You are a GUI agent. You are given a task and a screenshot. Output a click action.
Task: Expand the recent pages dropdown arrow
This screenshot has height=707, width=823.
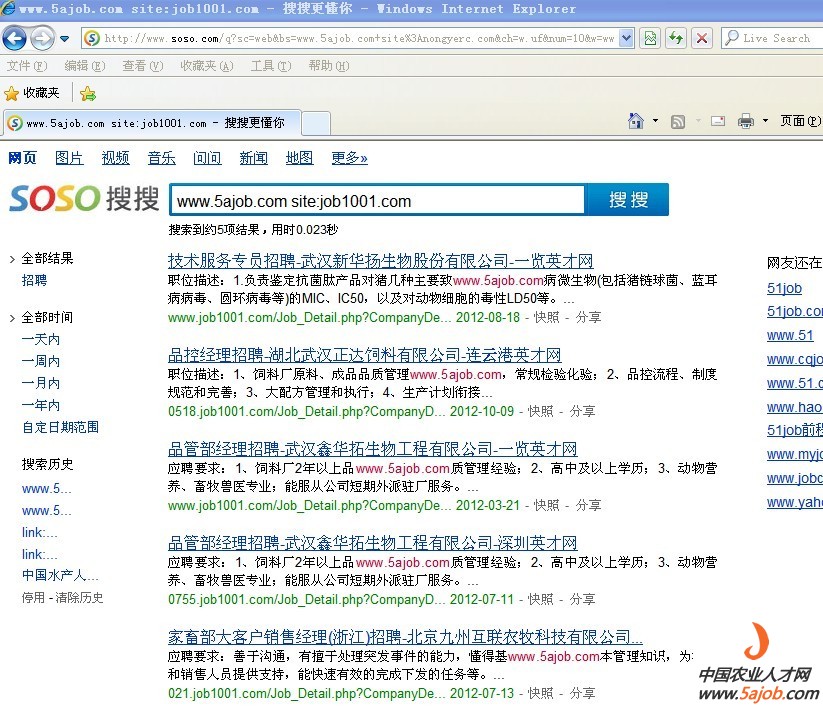pyautogui.click(x=65, y=39)
